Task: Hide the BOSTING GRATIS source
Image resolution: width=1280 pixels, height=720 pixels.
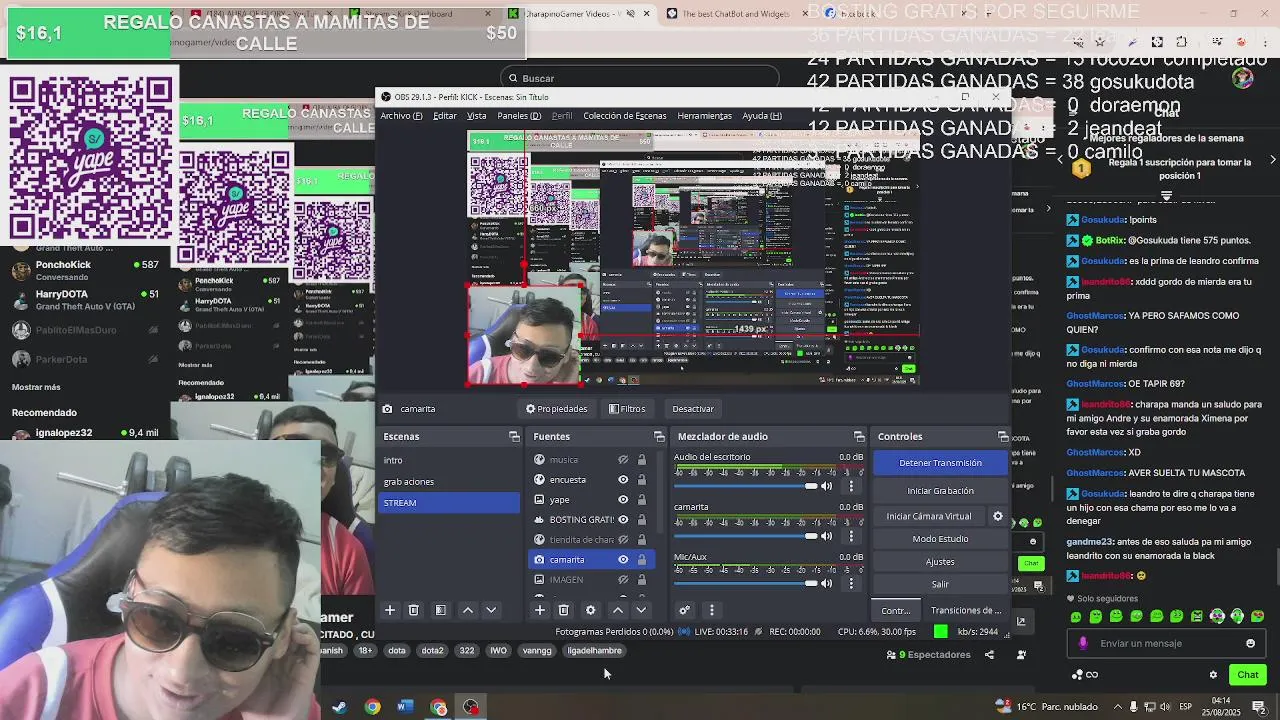Action: point(623,520)
